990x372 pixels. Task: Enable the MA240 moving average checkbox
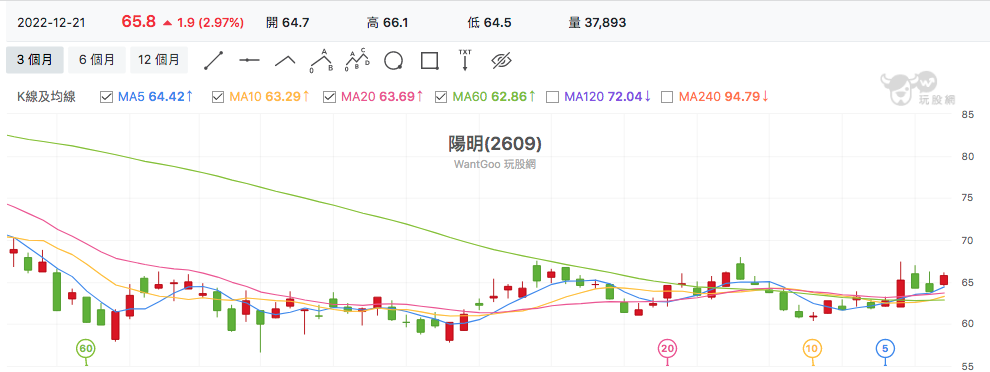pos(667,97)
